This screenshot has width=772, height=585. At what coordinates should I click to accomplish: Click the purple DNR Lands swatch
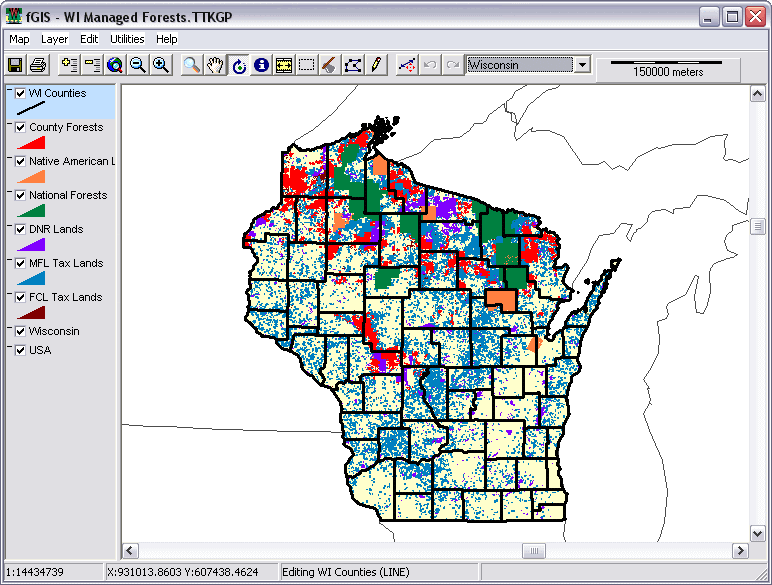pos(31,245)
